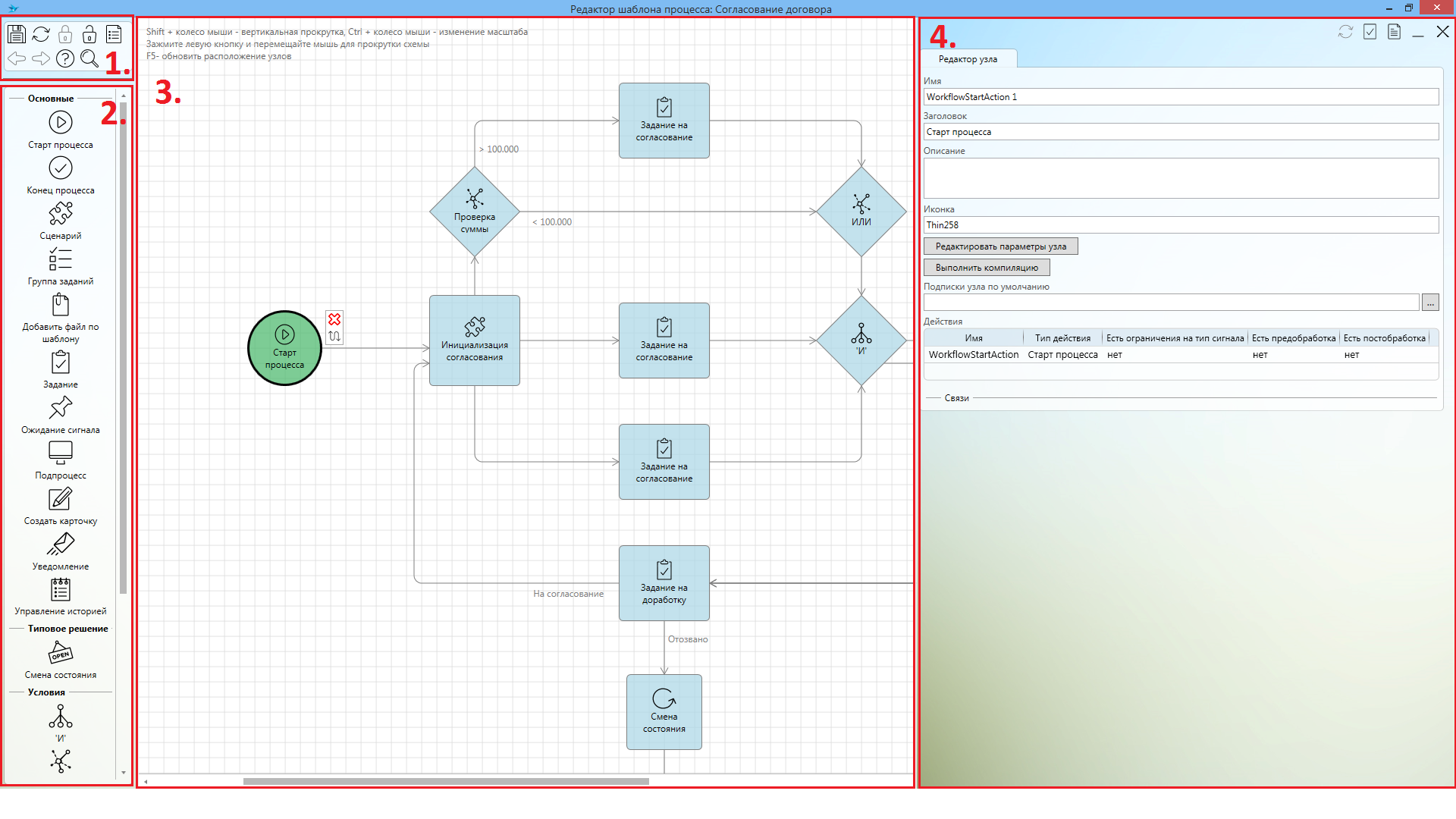Image resolution: width=1456 pixels, height=819 pixels.
Task: Click the magnifying glass search icon
Action: (x=89, y=58)
